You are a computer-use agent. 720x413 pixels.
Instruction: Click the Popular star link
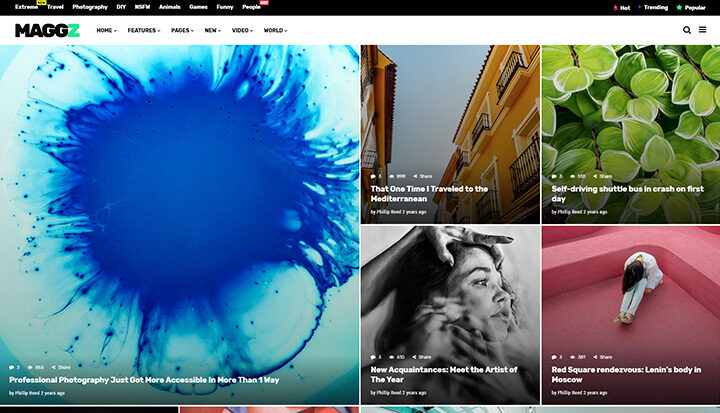[691, 7]
